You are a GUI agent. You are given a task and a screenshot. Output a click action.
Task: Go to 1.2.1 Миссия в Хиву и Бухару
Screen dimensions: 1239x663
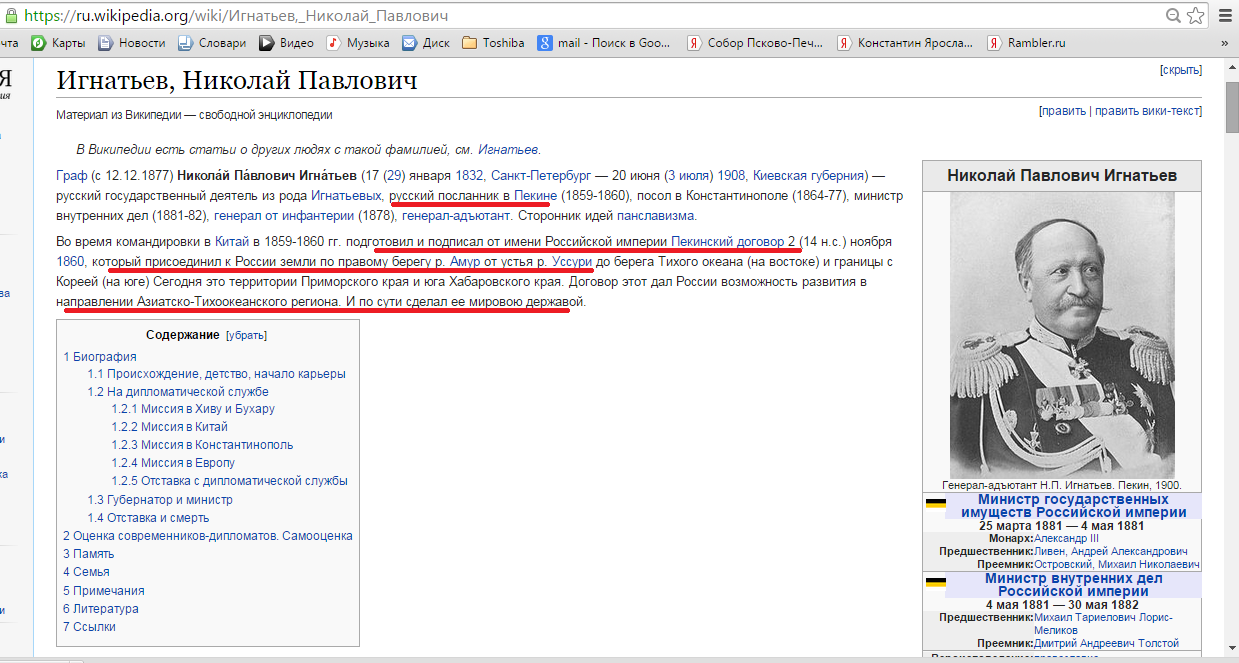click(193, 409)
